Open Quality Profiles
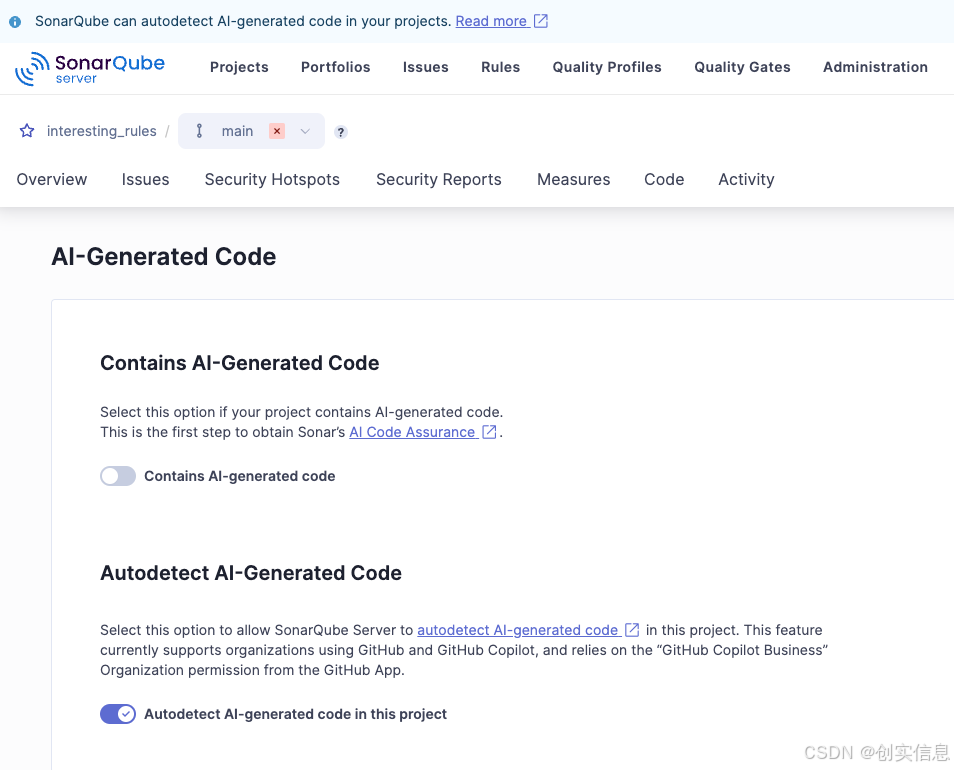The width and height of the screenshot is (954, 770). [x=607, y=67]
